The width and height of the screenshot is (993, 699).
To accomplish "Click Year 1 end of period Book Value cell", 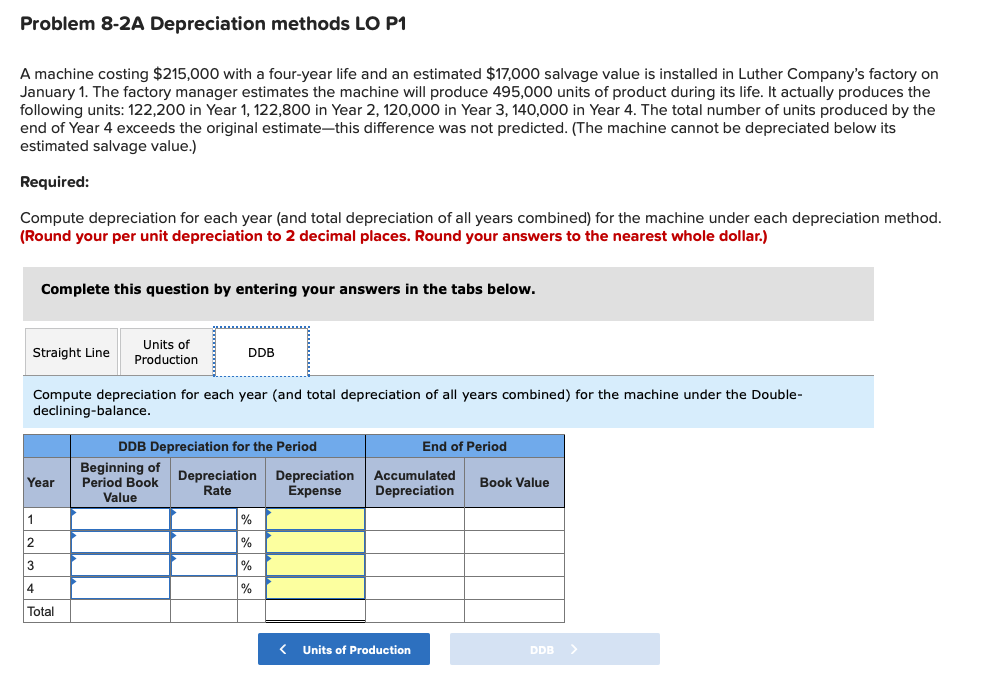I will [x=514, y=519].
